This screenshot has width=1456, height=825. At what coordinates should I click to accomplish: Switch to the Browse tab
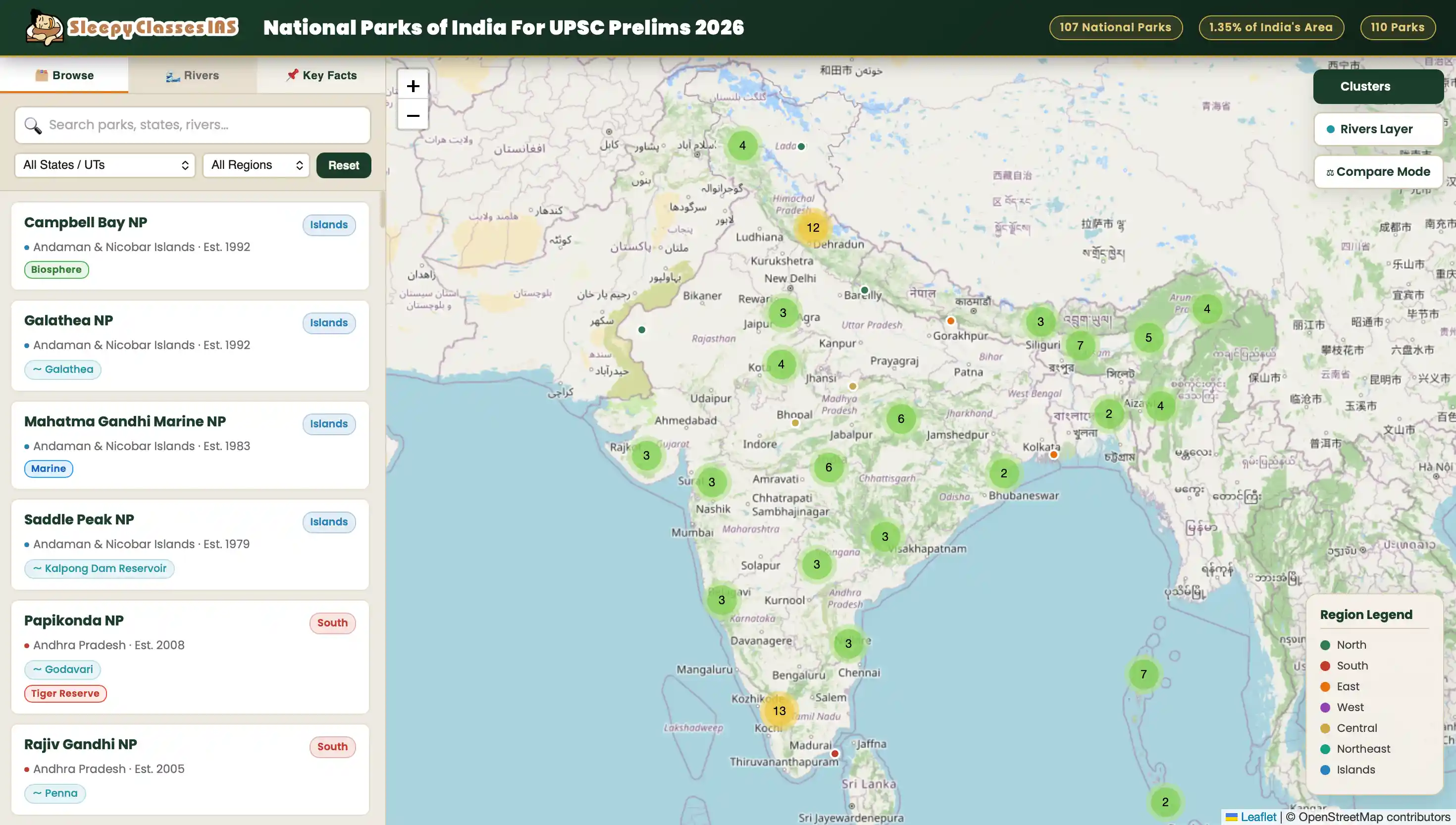click(x=64, y=75)
